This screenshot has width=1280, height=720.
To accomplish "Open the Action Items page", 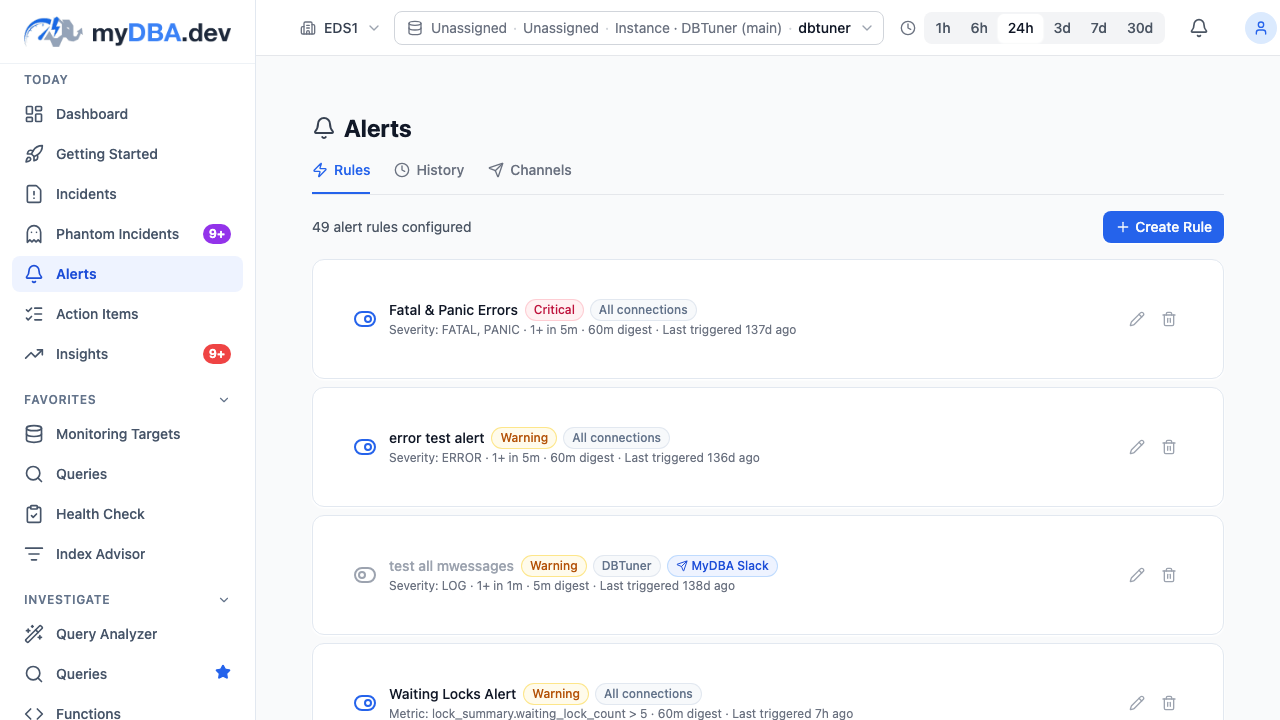I will pyautogui.click(x=127, y=314).
